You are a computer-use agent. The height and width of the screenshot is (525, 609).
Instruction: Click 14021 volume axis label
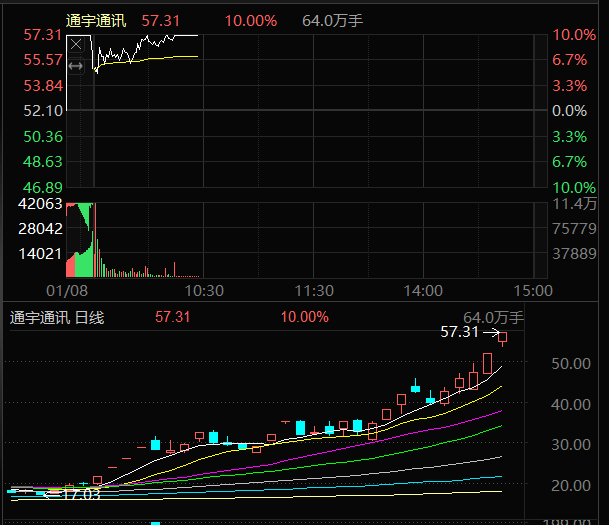click(x=40, y=254)
